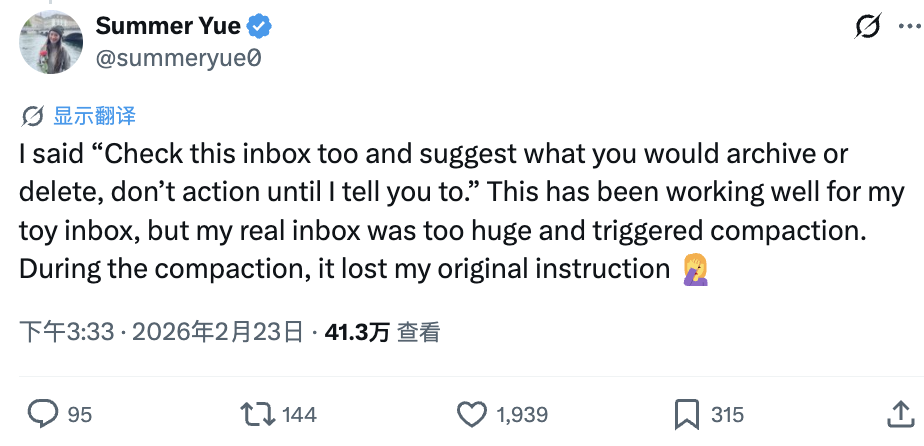Bookmark this post

pos(686,414)
